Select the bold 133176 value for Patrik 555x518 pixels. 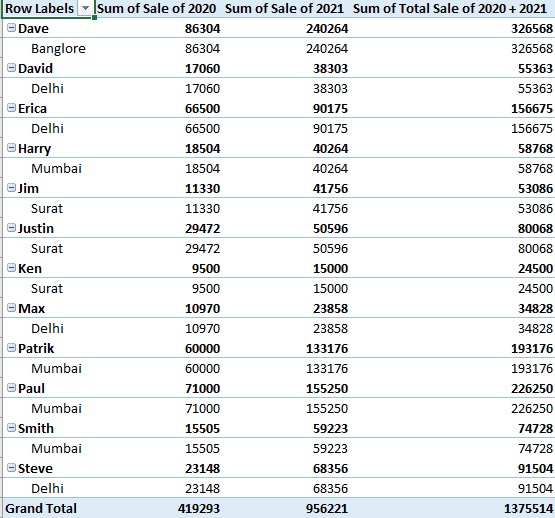[x=327, y=349]
